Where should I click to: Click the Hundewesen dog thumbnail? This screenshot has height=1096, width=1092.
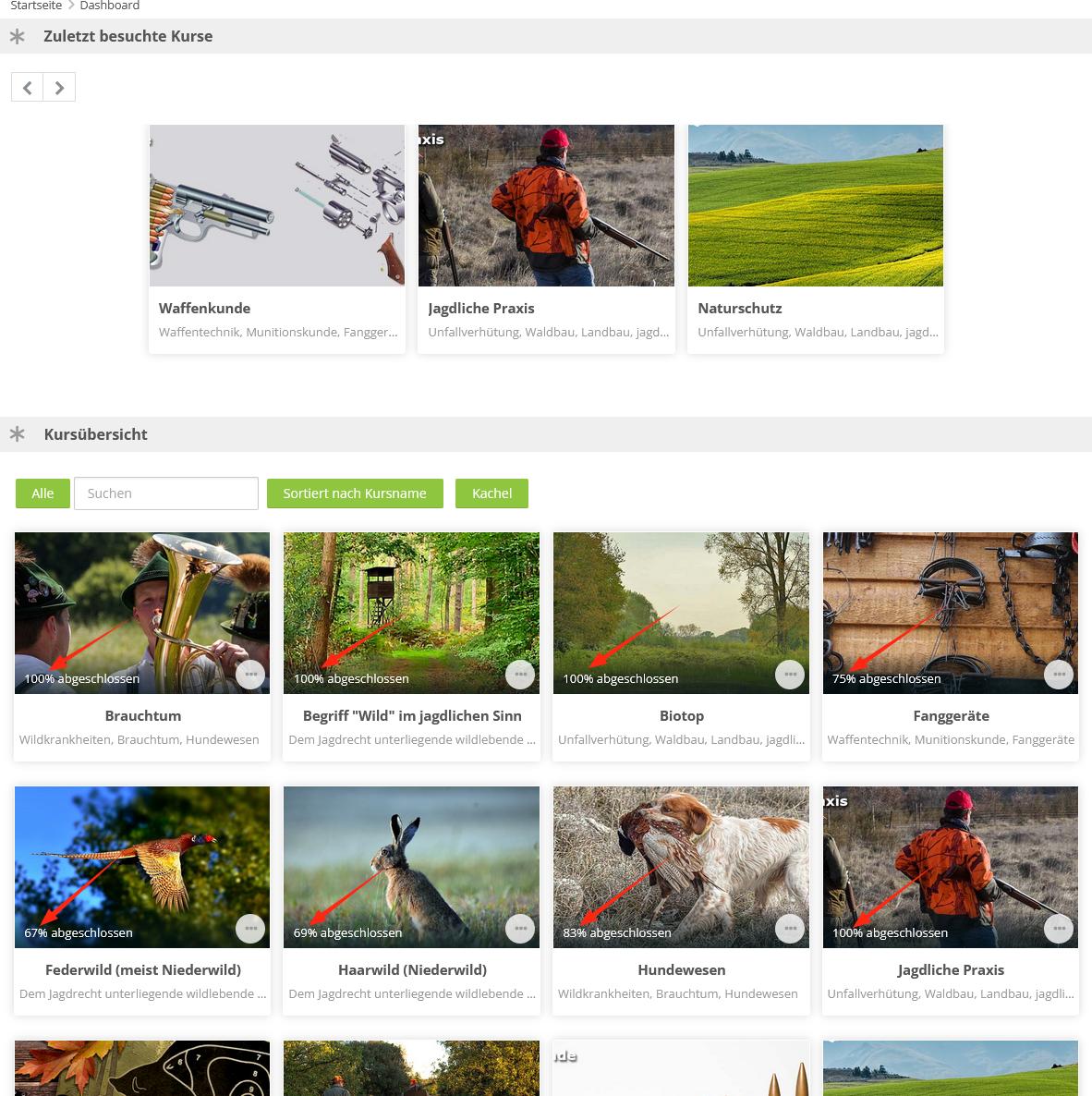tap(681, 868)
